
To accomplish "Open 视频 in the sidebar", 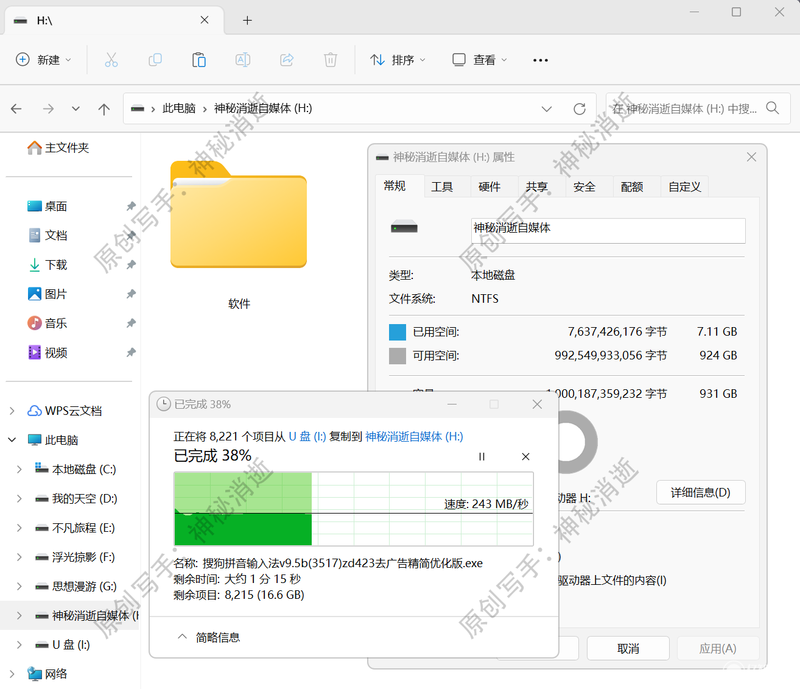I will tap(47, 353).
